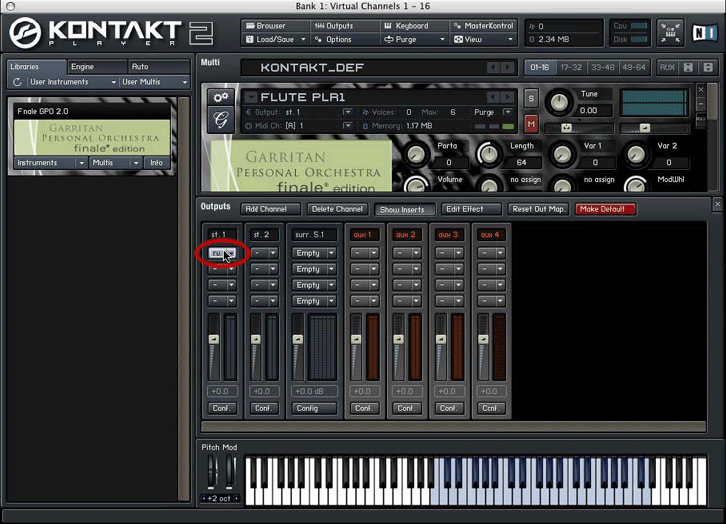Switch to Engine tab
The image size is (726, 524).
[x=98, y=67]
